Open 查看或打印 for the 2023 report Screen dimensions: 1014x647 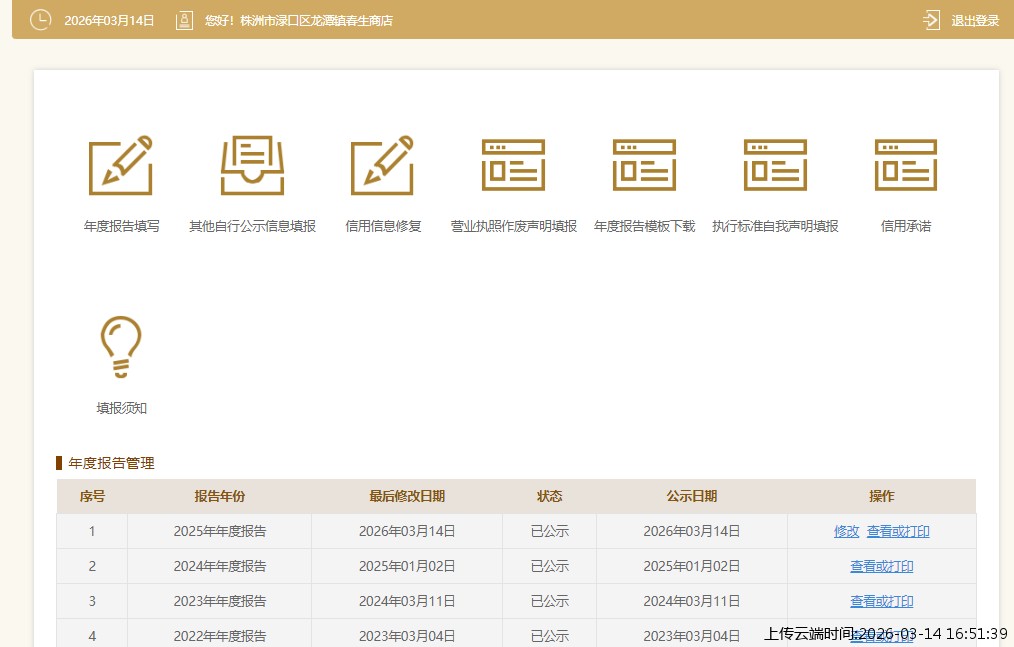pos(881,601)
